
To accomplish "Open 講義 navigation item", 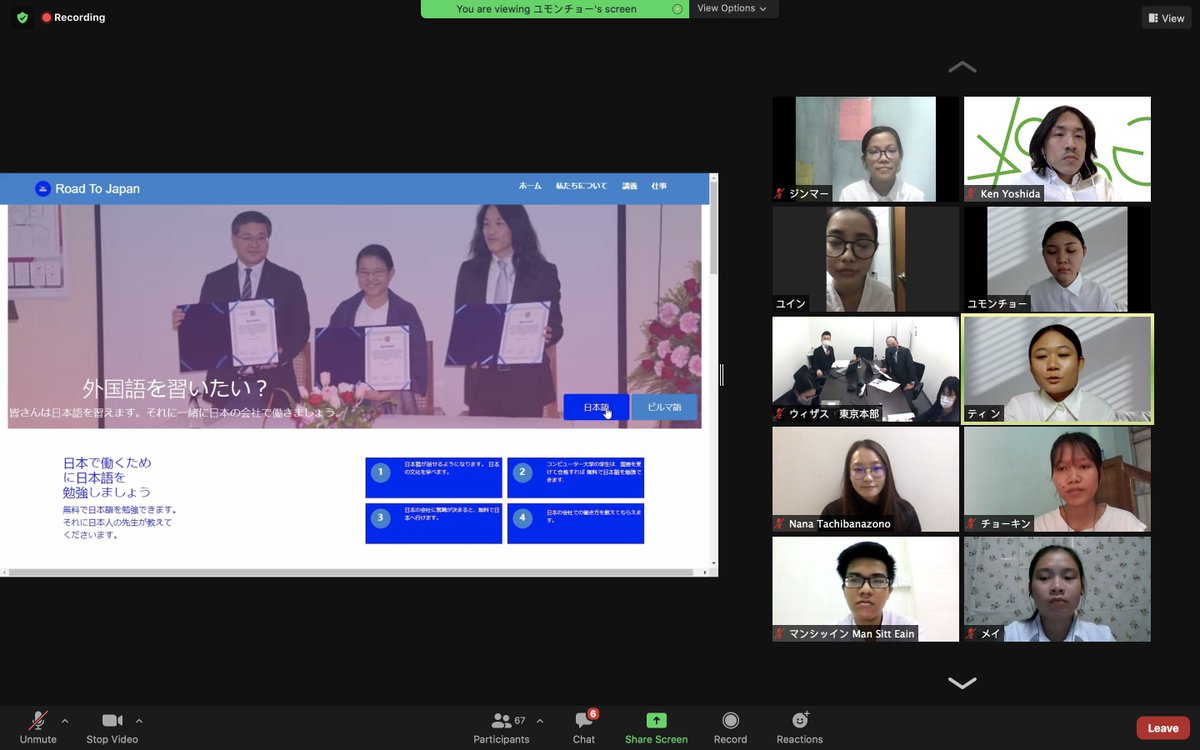I will [629, 186].
